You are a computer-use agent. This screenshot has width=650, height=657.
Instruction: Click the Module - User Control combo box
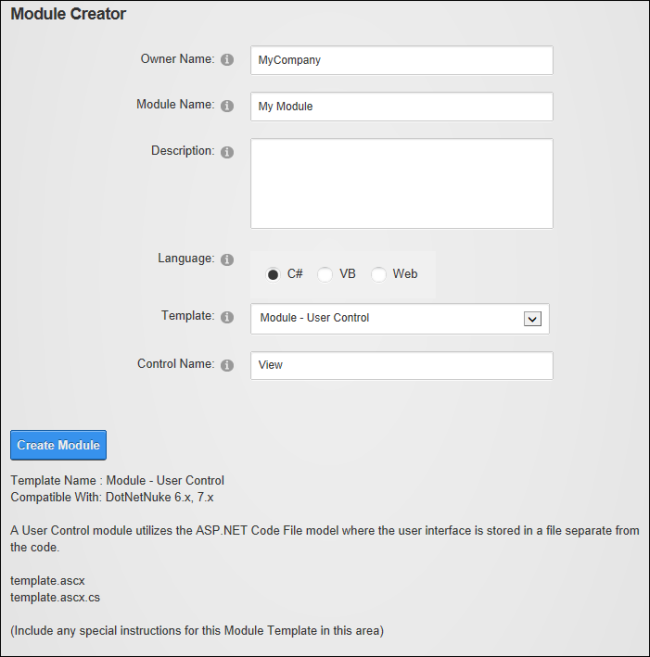pos(400,319)
